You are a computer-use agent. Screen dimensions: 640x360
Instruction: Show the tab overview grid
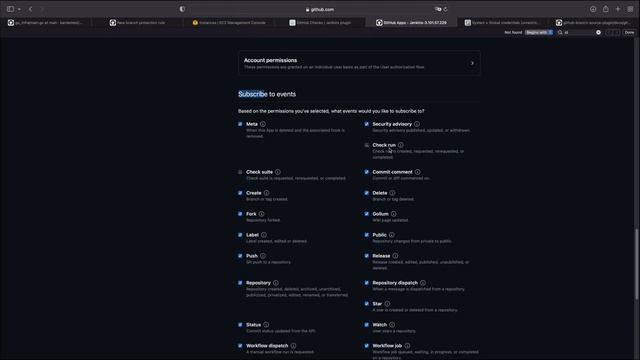(x=630, y=9)
